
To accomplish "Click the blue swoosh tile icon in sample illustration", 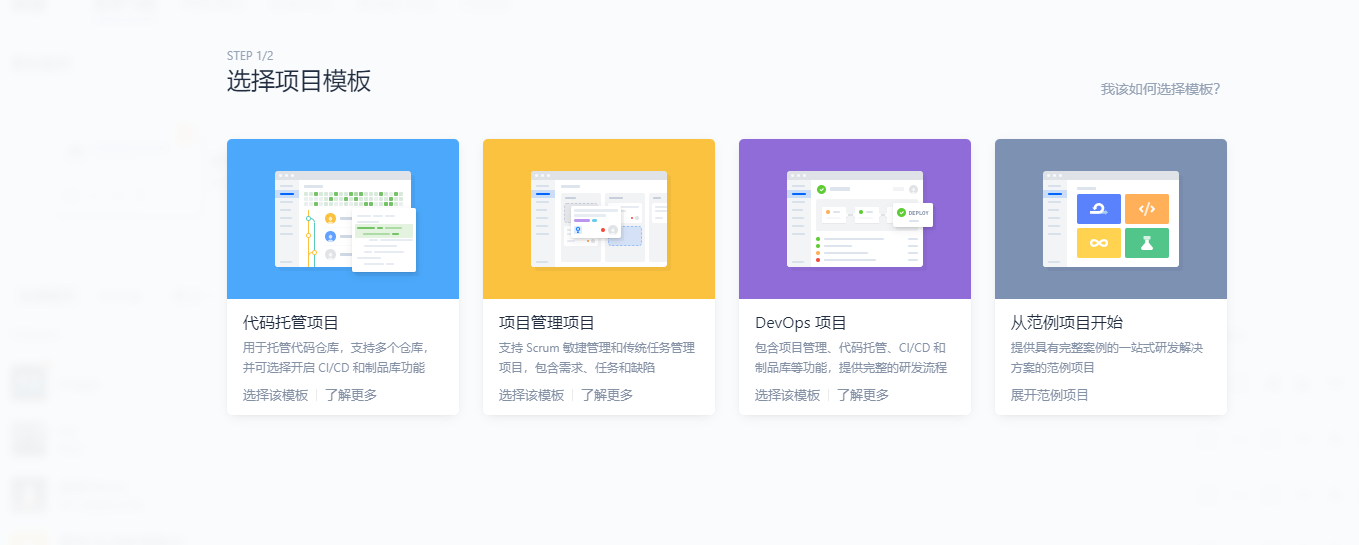I will tap(1099, 209).
